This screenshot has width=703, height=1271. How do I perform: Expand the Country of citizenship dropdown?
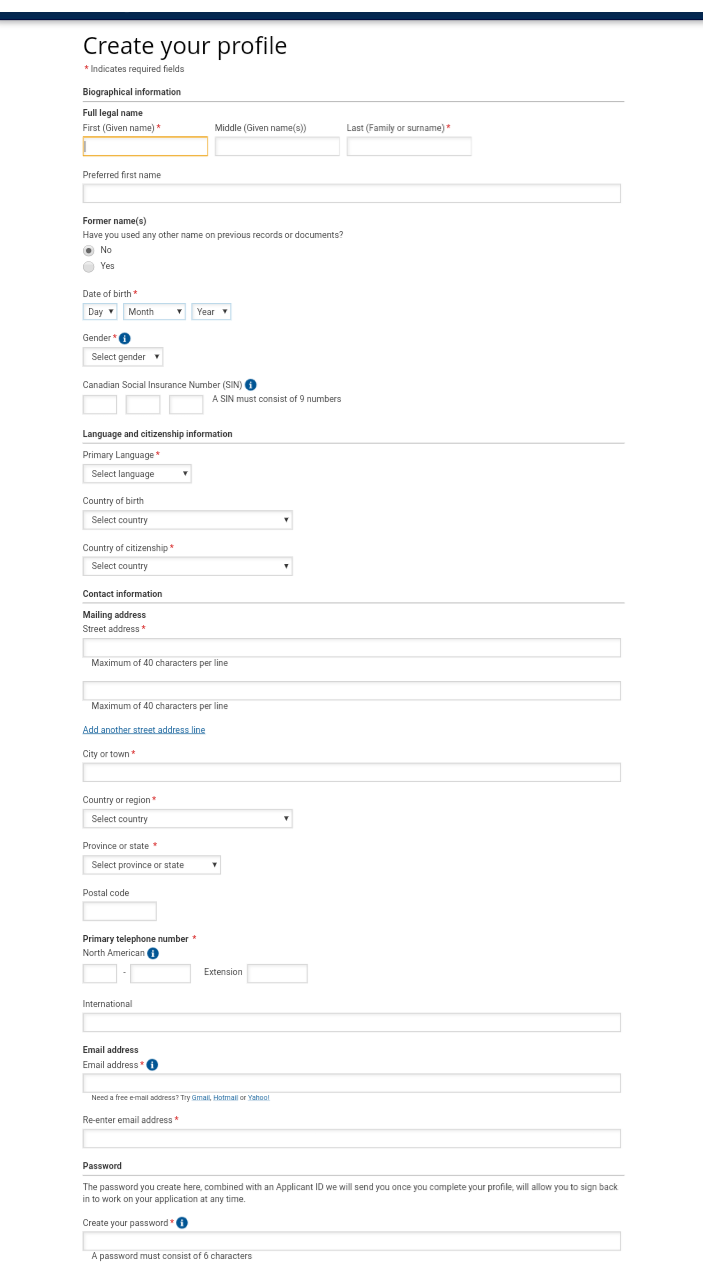click(x=187, y=566)
